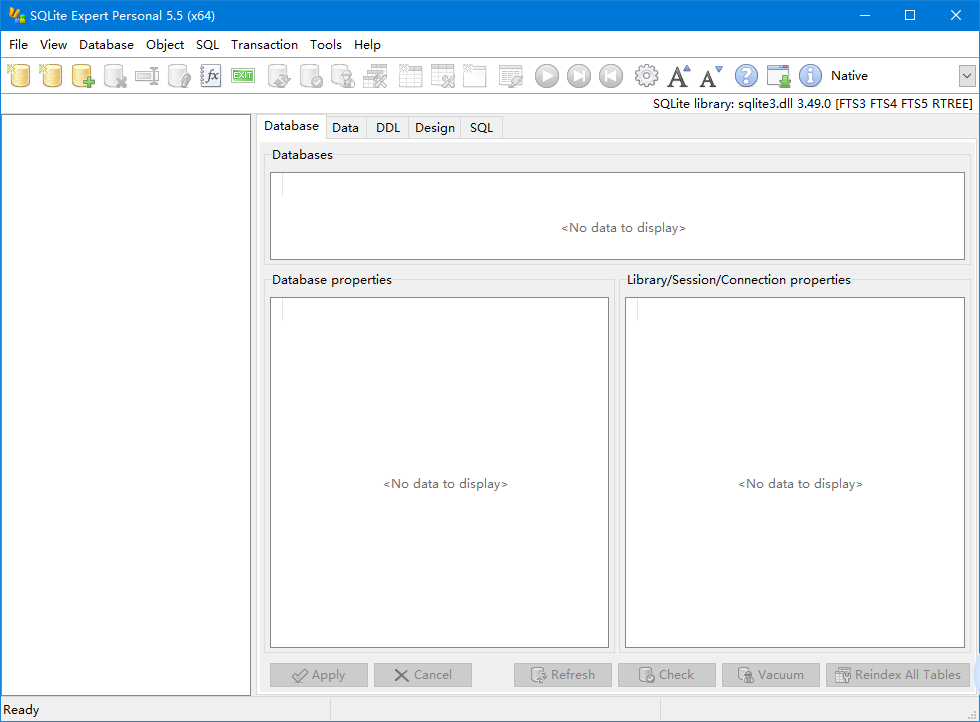Click the Vacuum button
The image size is (980, 722).
(770, 675)
